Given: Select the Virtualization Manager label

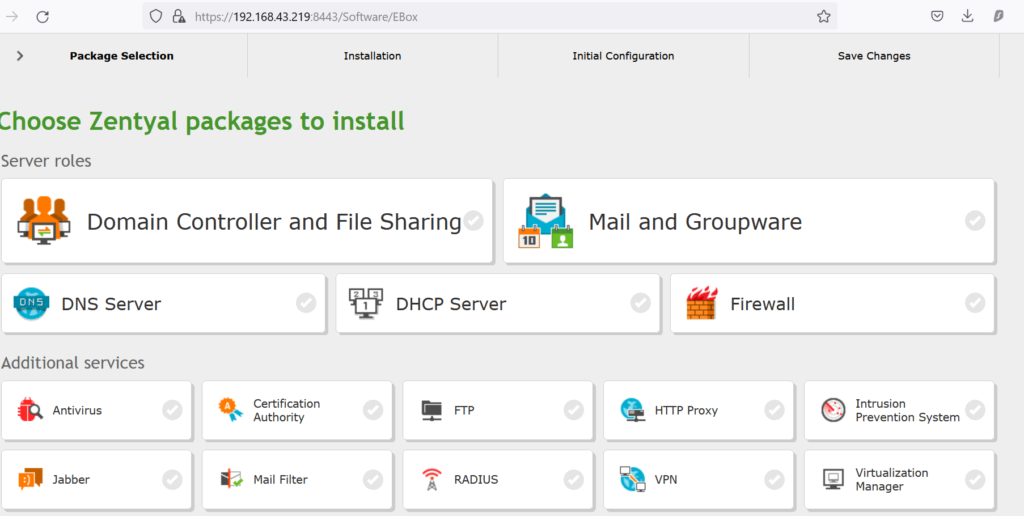Looking at the screenshot, I should 891,479.
